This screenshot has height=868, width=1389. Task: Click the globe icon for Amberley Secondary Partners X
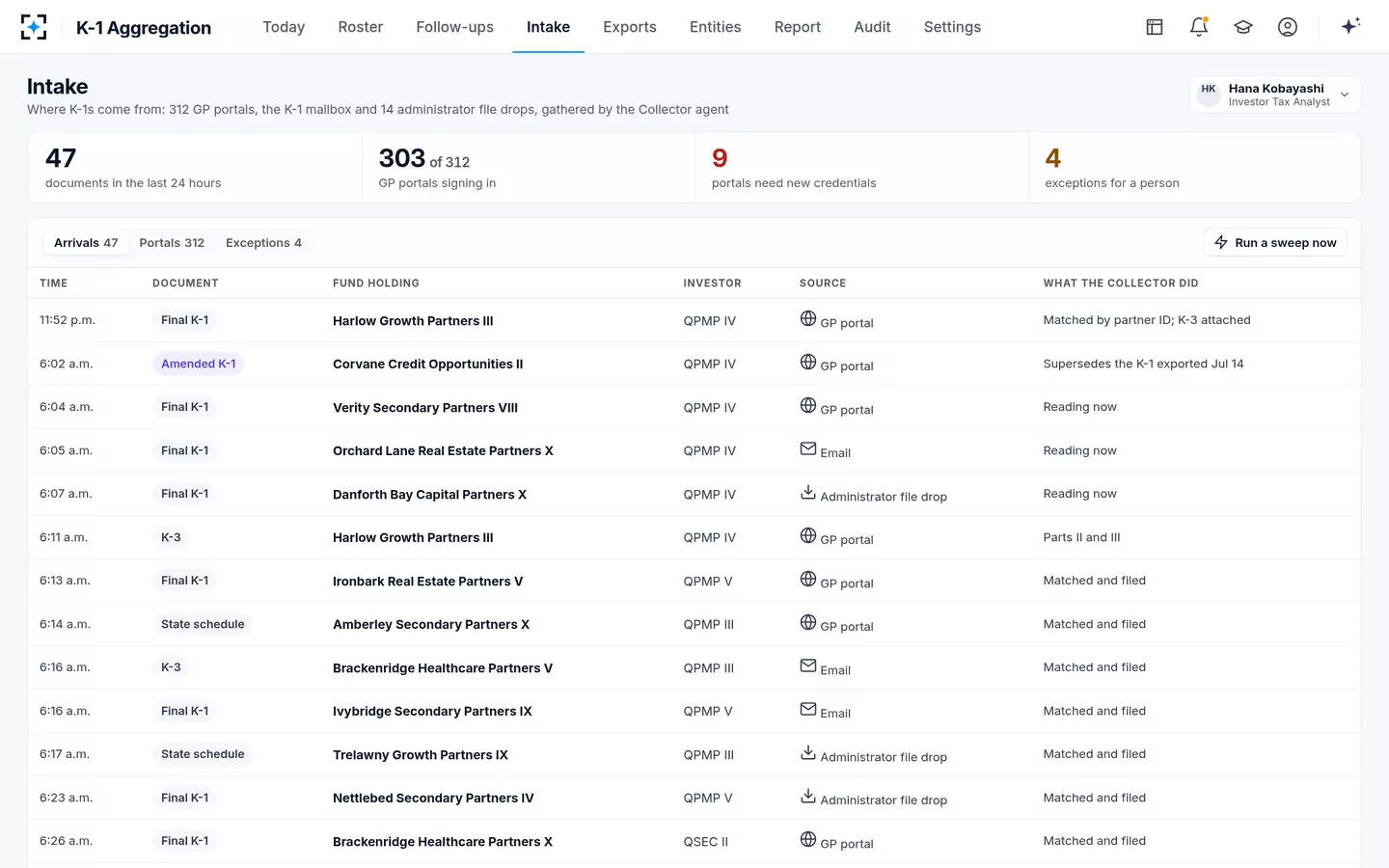click(808, 622)
